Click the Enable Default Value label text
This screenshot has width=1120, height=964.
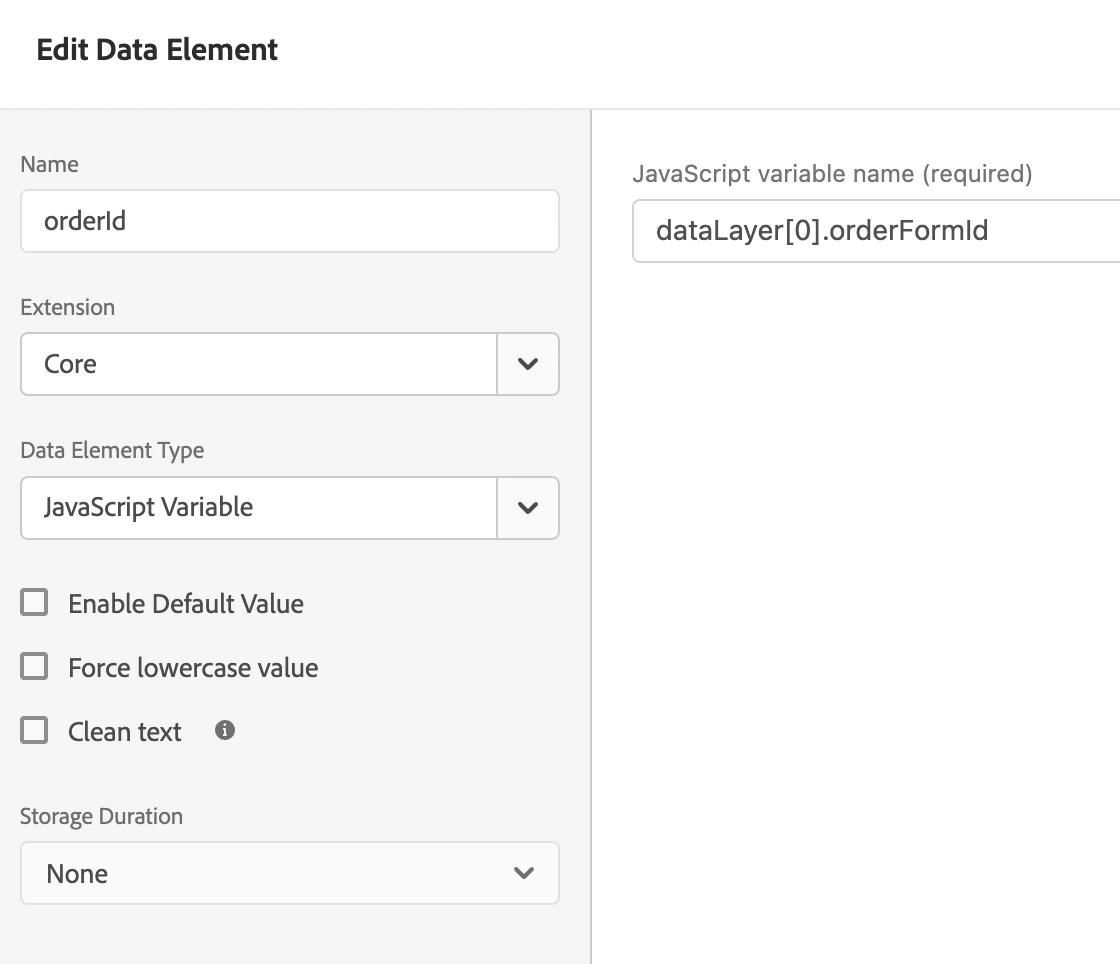point(186,604)
